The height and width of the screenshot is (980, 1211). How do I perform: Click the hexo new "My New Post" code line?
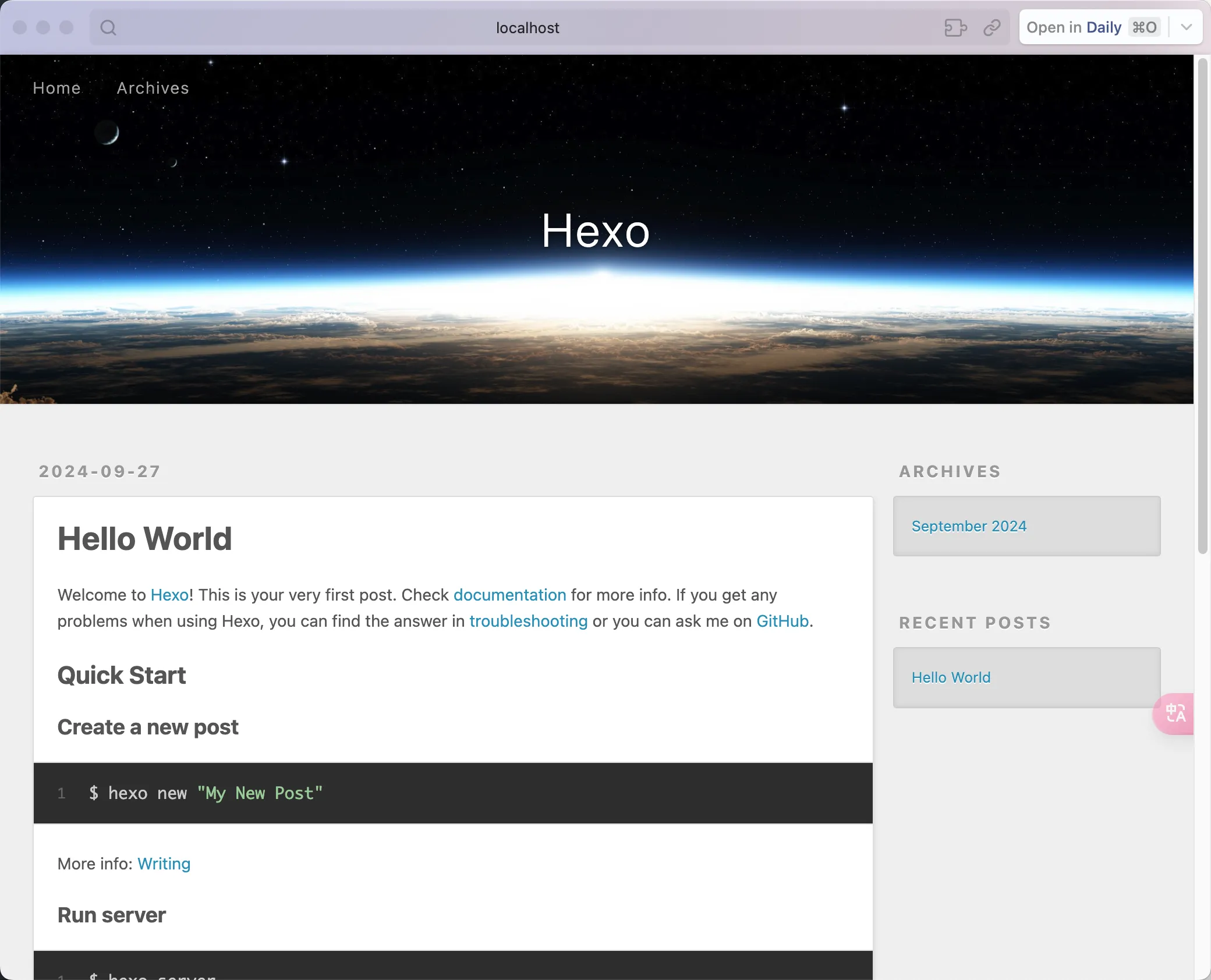206,793
